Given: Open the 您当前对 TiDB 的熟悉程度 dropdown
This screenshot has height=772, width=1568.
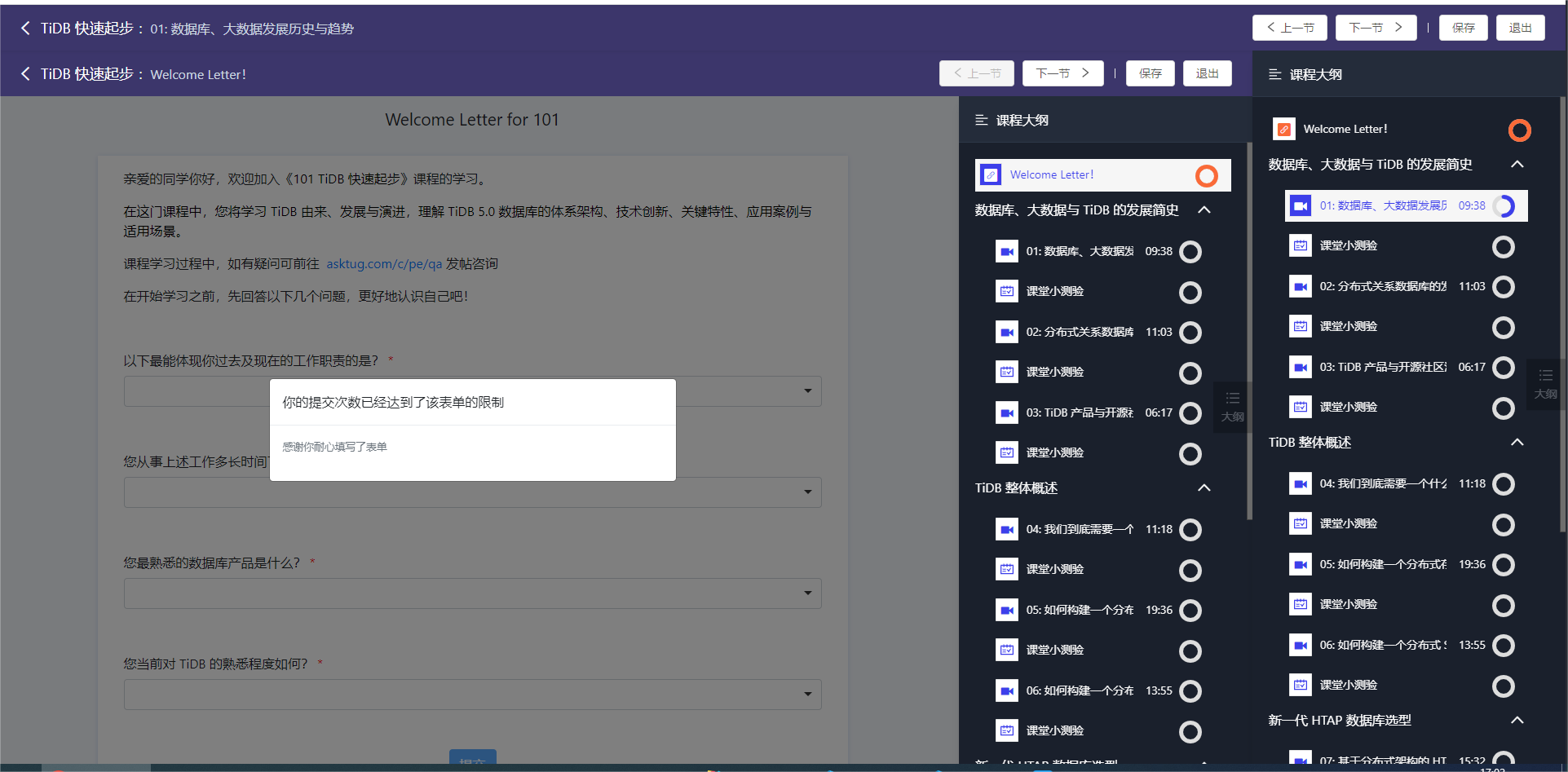Looking at the screenshot, I should click(x=473, y=695).
